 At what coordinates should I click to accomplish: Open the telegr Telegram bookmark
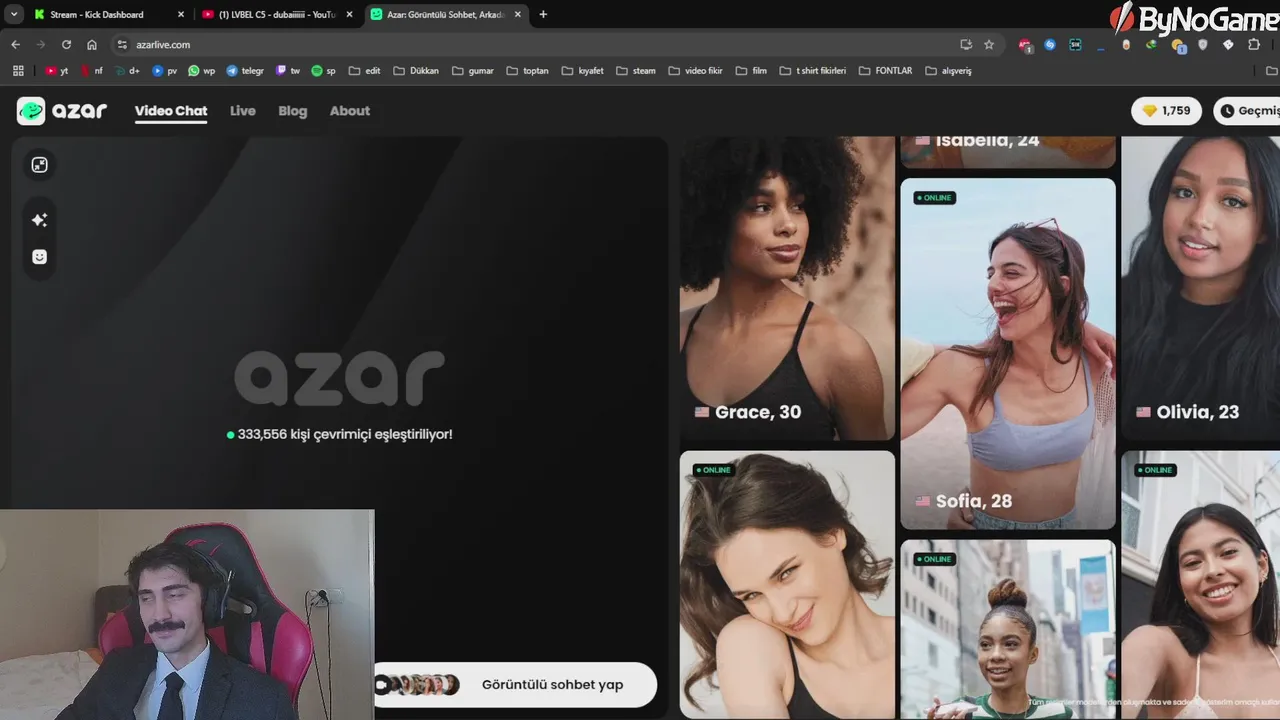click(x=245, y=71)
